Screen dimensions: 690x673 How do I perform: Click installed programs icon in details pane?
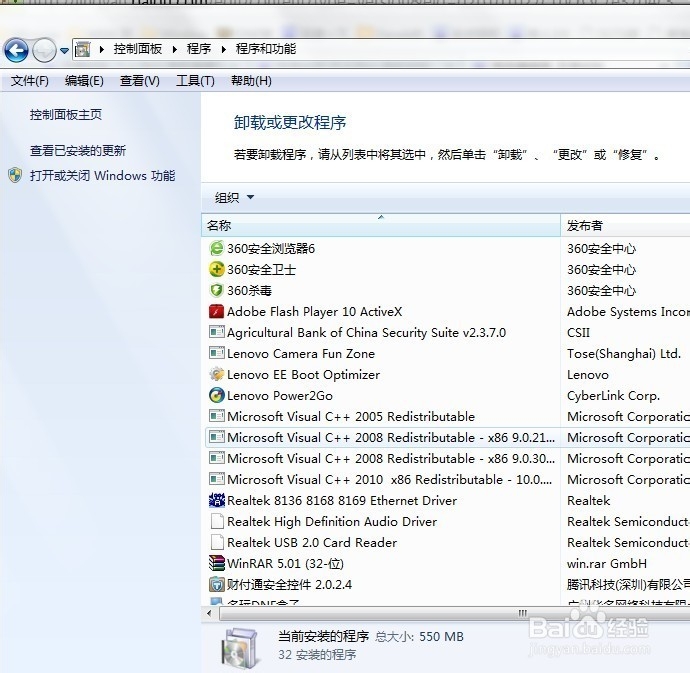pyautogui.click(x=240, y=647)
